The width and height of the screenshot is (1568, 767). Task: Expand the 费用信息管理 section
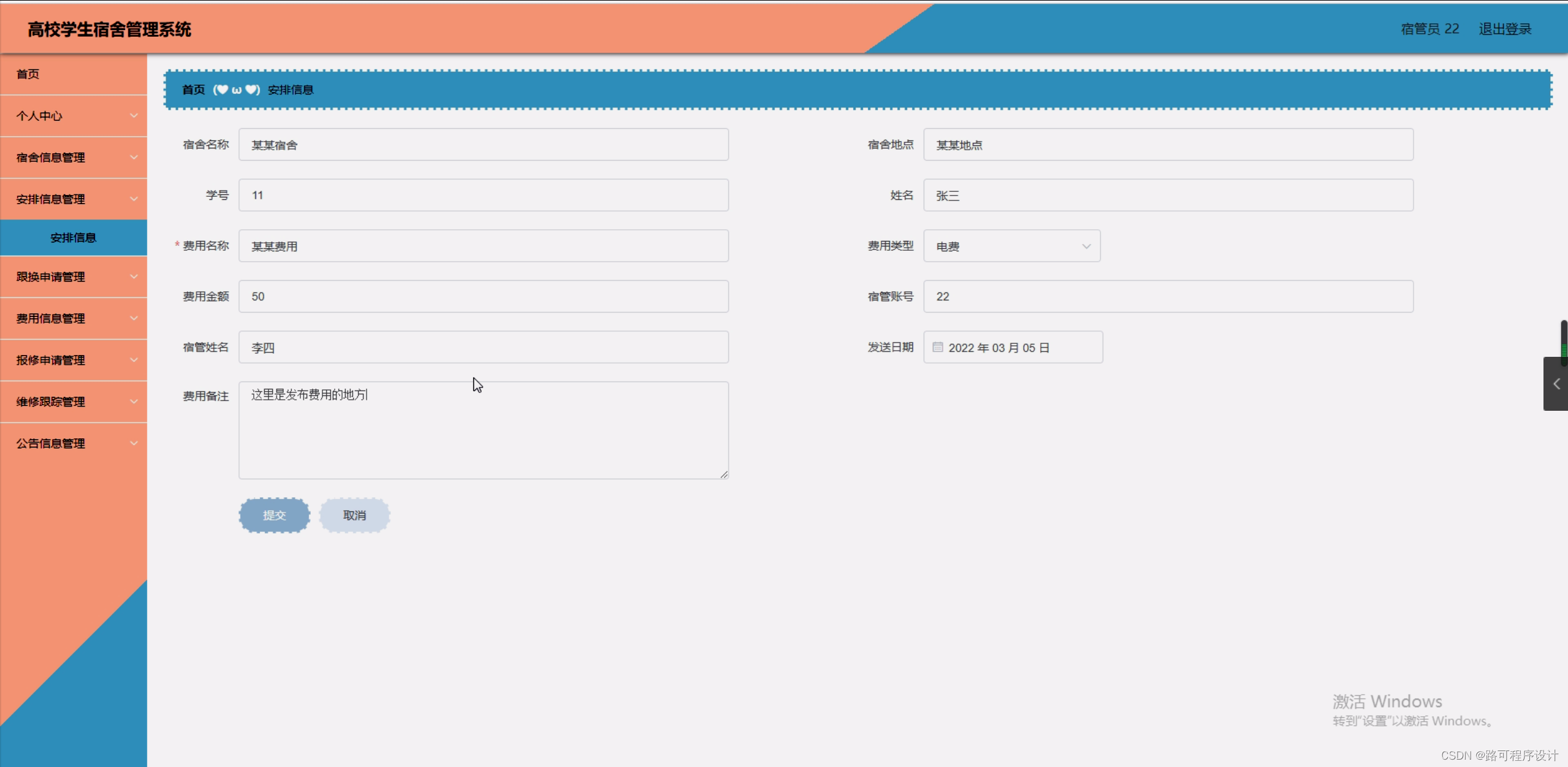pos(74,318)
